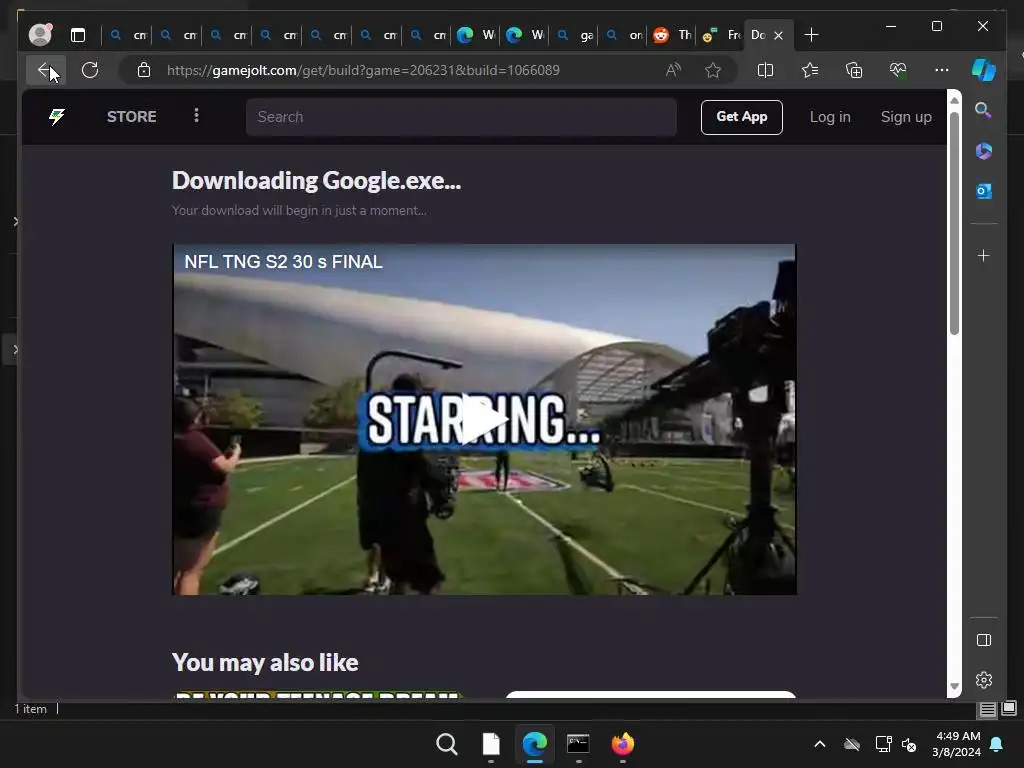This screenshot has height=768, width=1024.
Task: Click the Edge taskbar icon
Action: point(535,744)
